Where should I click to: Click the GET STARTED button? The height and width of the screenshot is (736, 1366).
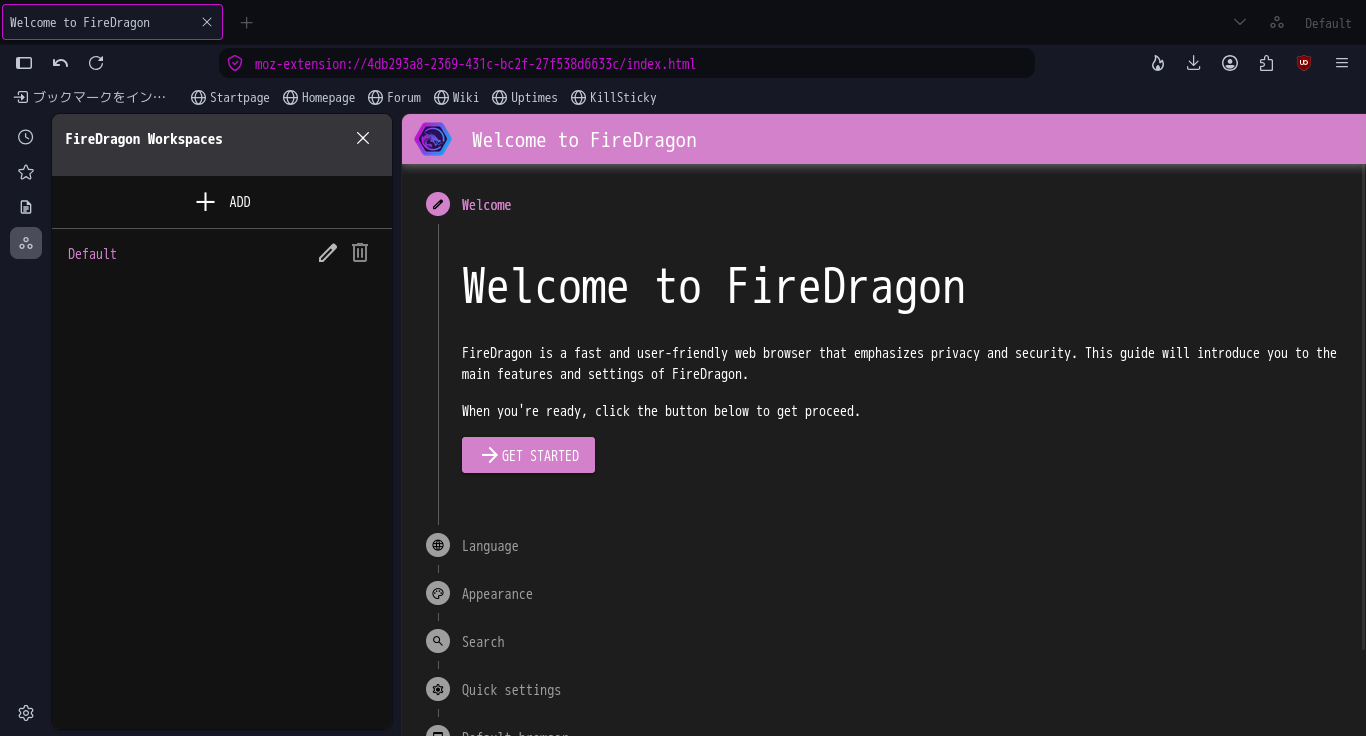pyautogui.click(x=528, y=455)
